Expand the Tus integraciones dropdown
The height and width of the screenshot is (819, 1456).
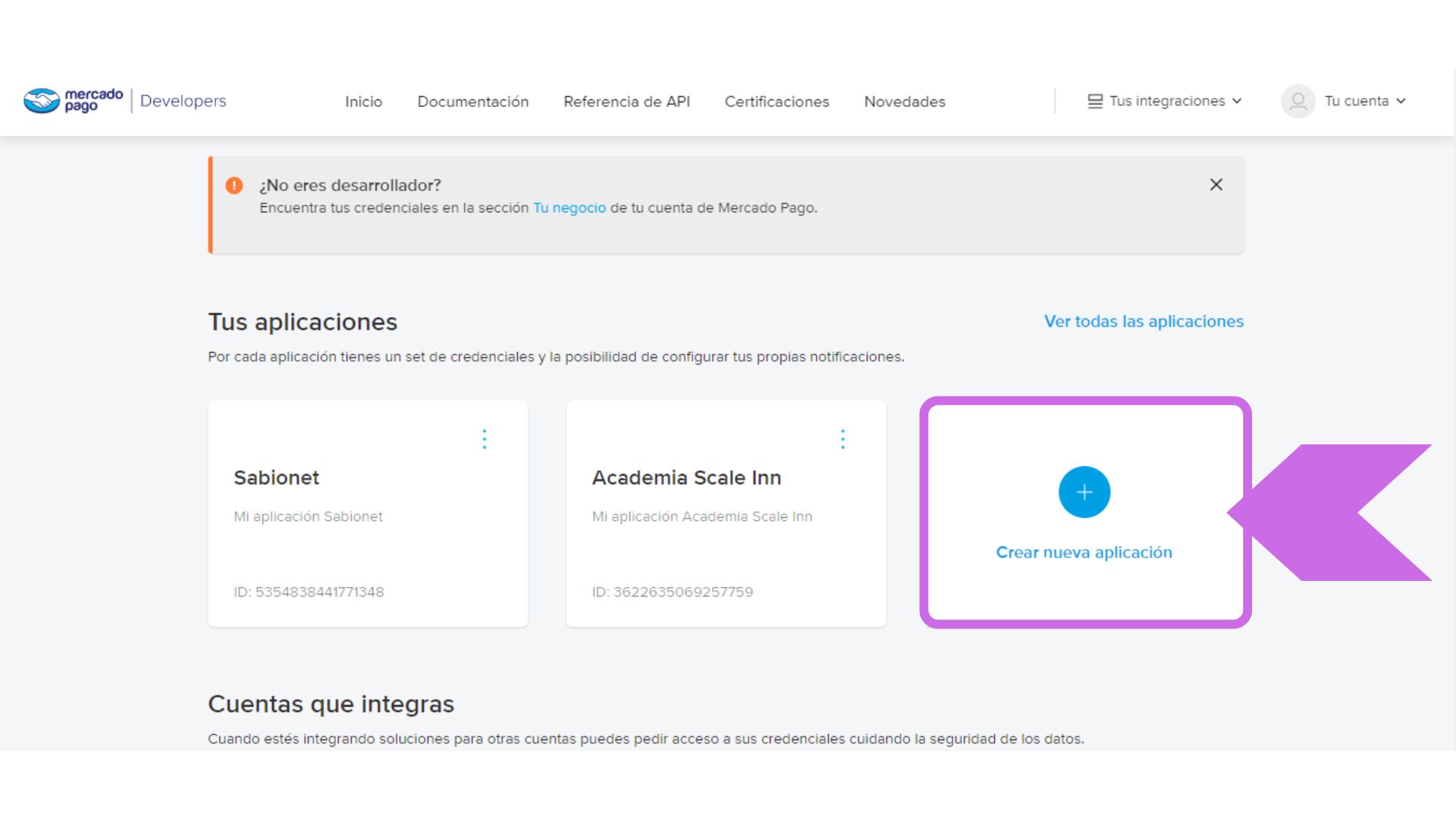tap(1165, 101)
